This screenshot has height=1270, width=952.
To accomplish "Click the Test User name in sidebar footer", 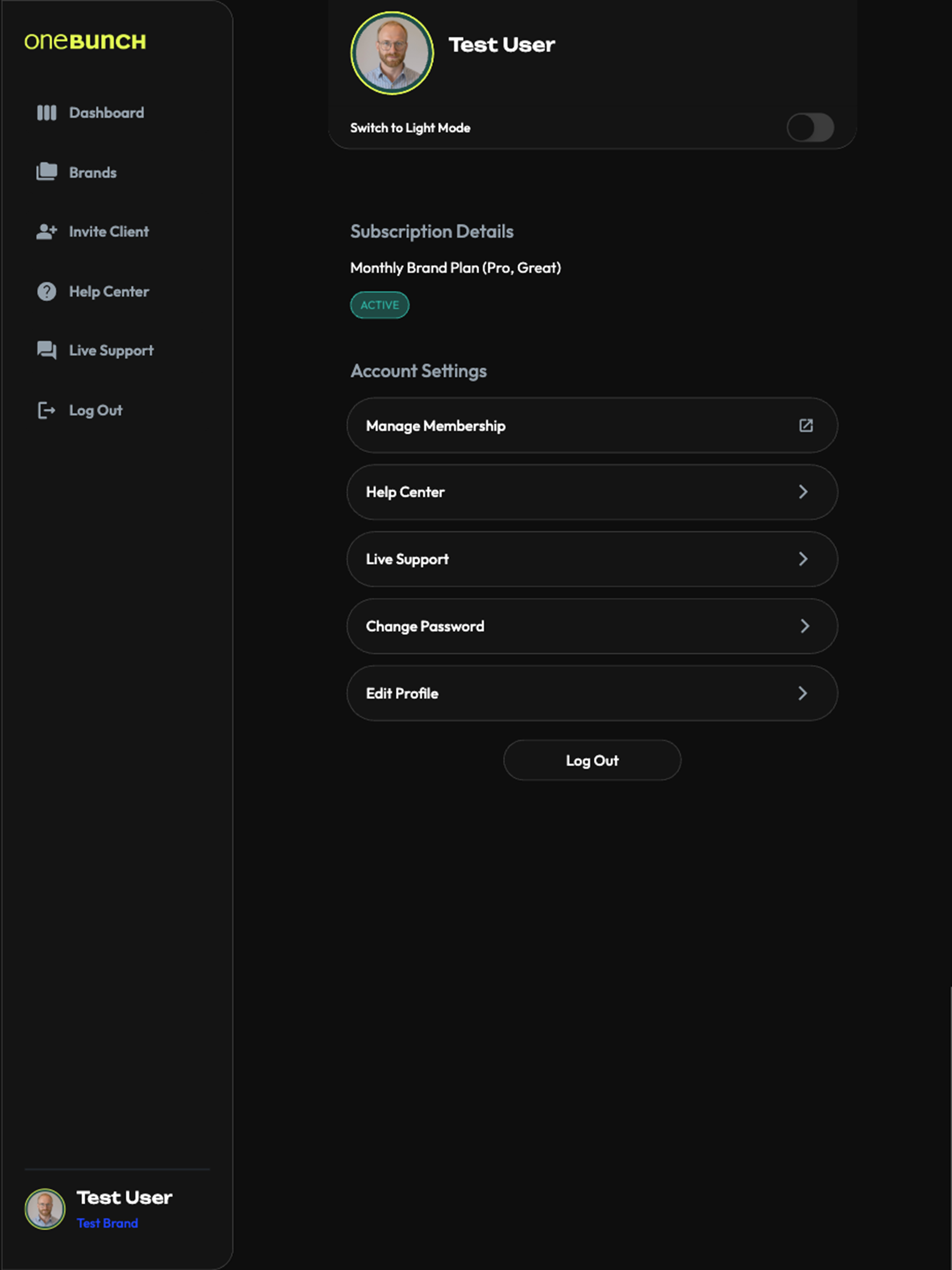I will click(125, 1197).
